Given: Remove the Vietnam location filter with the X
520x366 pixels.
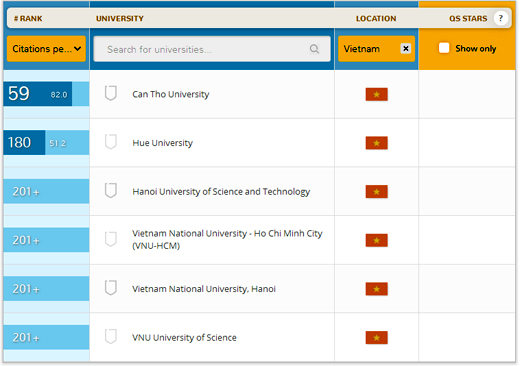Looking at the screenshot, I should click(x=405, y=49).
